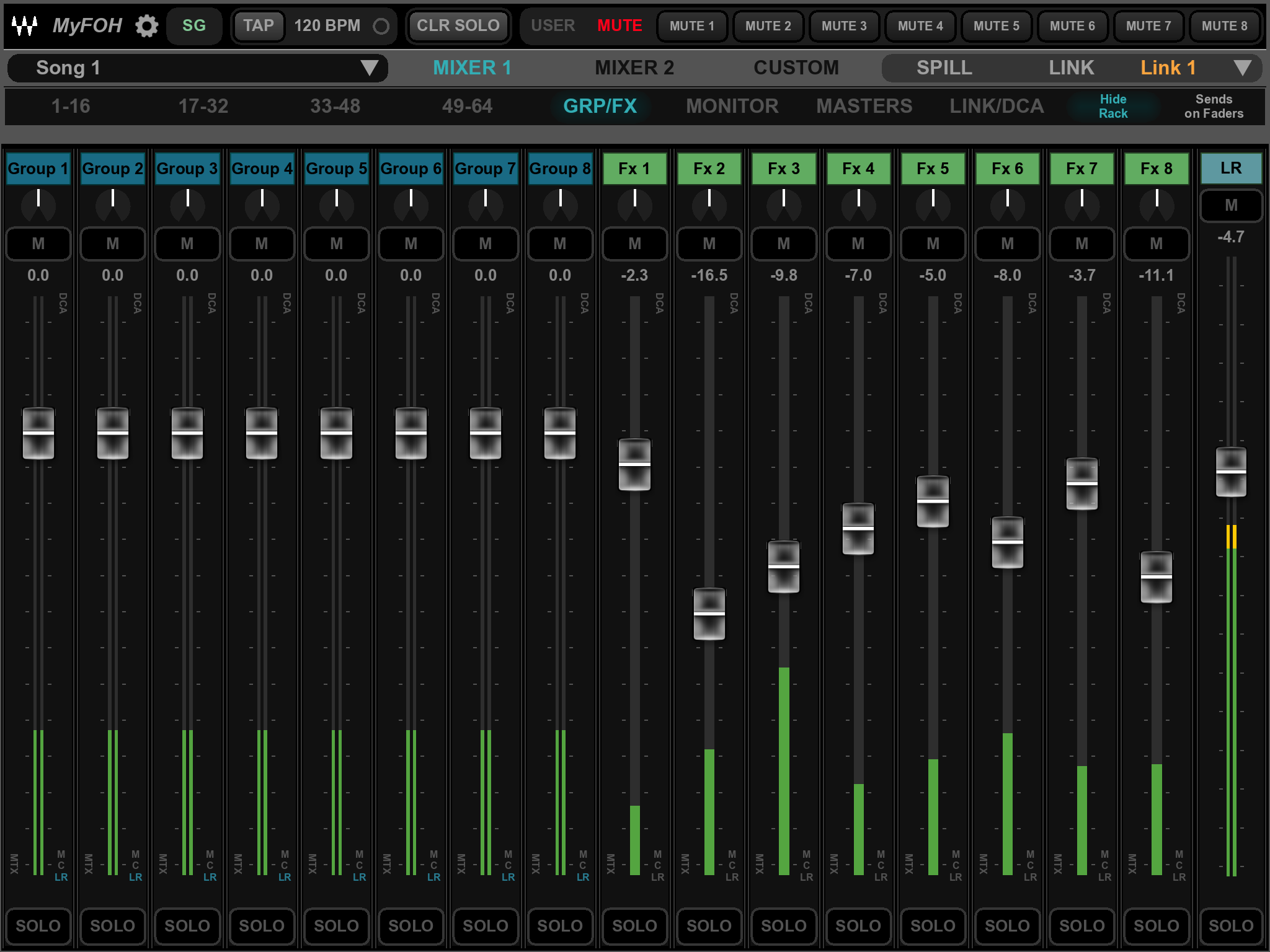Open the SG signal generator panel
The height and width of the screenshot is (952, 1270).
tap(193, 26)
